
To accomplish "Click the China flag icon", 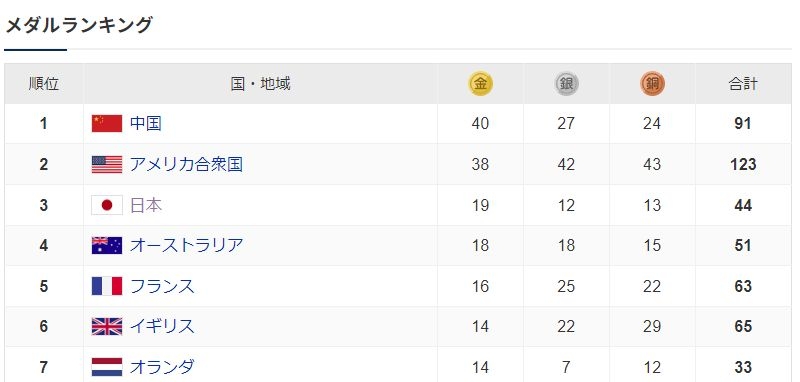I will click(107, 123).
